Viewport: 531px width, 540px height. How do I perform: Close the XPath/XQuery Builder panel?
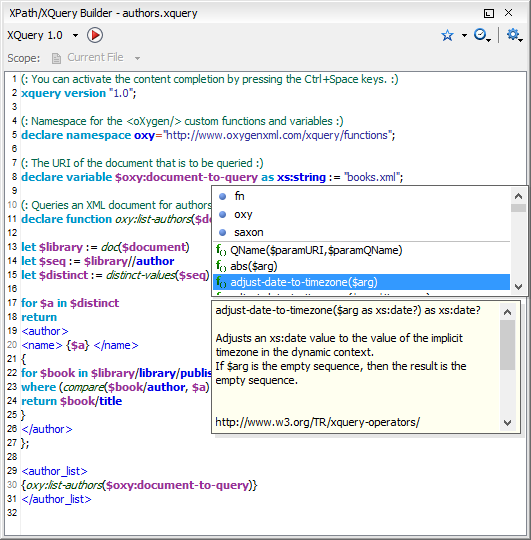[508, 13]
